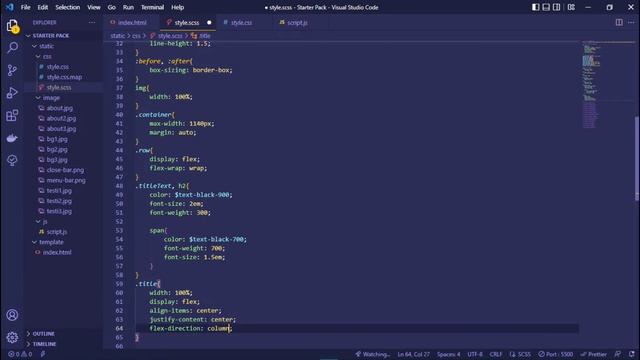Open the File menu
The image size is (640, 360).
point(25,7)
